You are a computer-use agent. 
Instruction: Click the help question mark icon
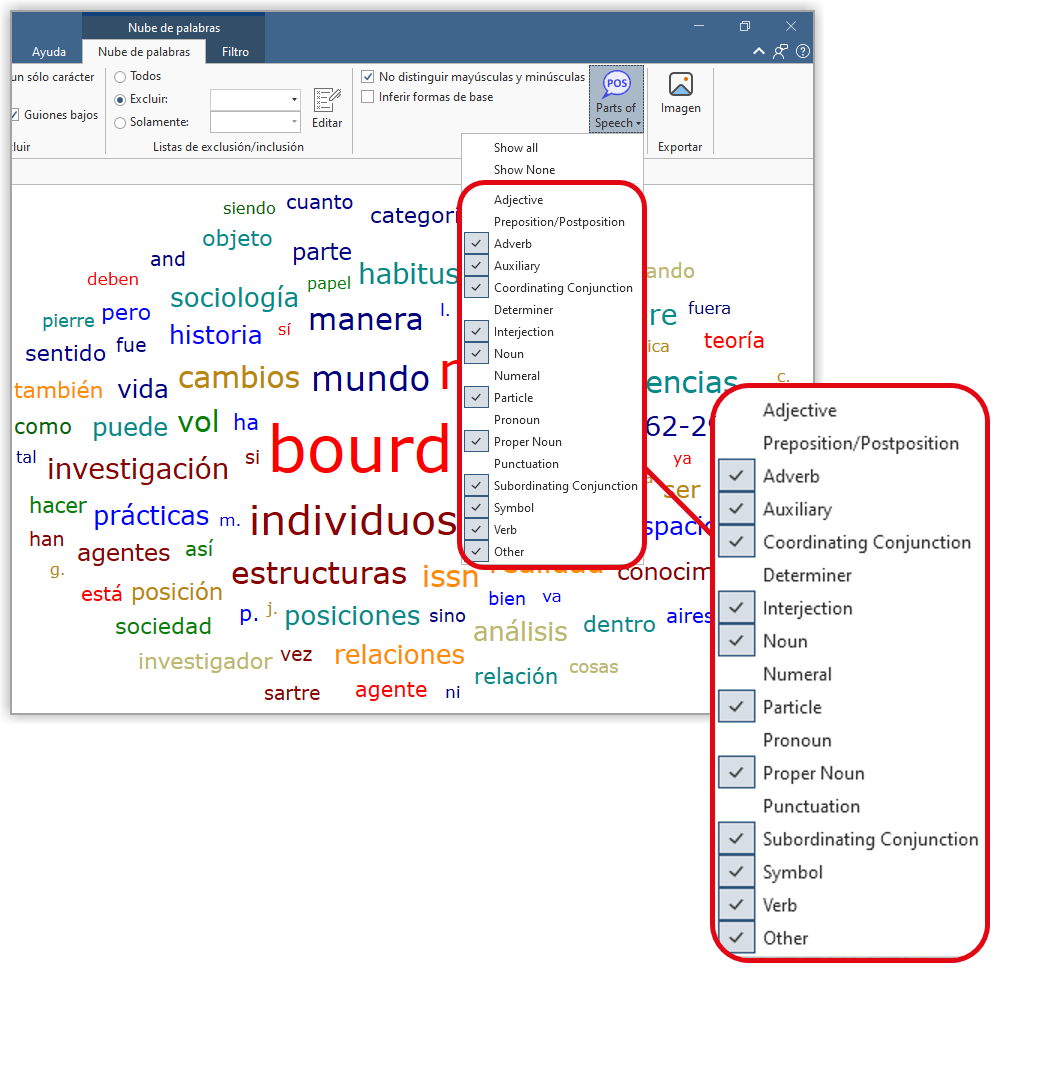tap(803, 52)
